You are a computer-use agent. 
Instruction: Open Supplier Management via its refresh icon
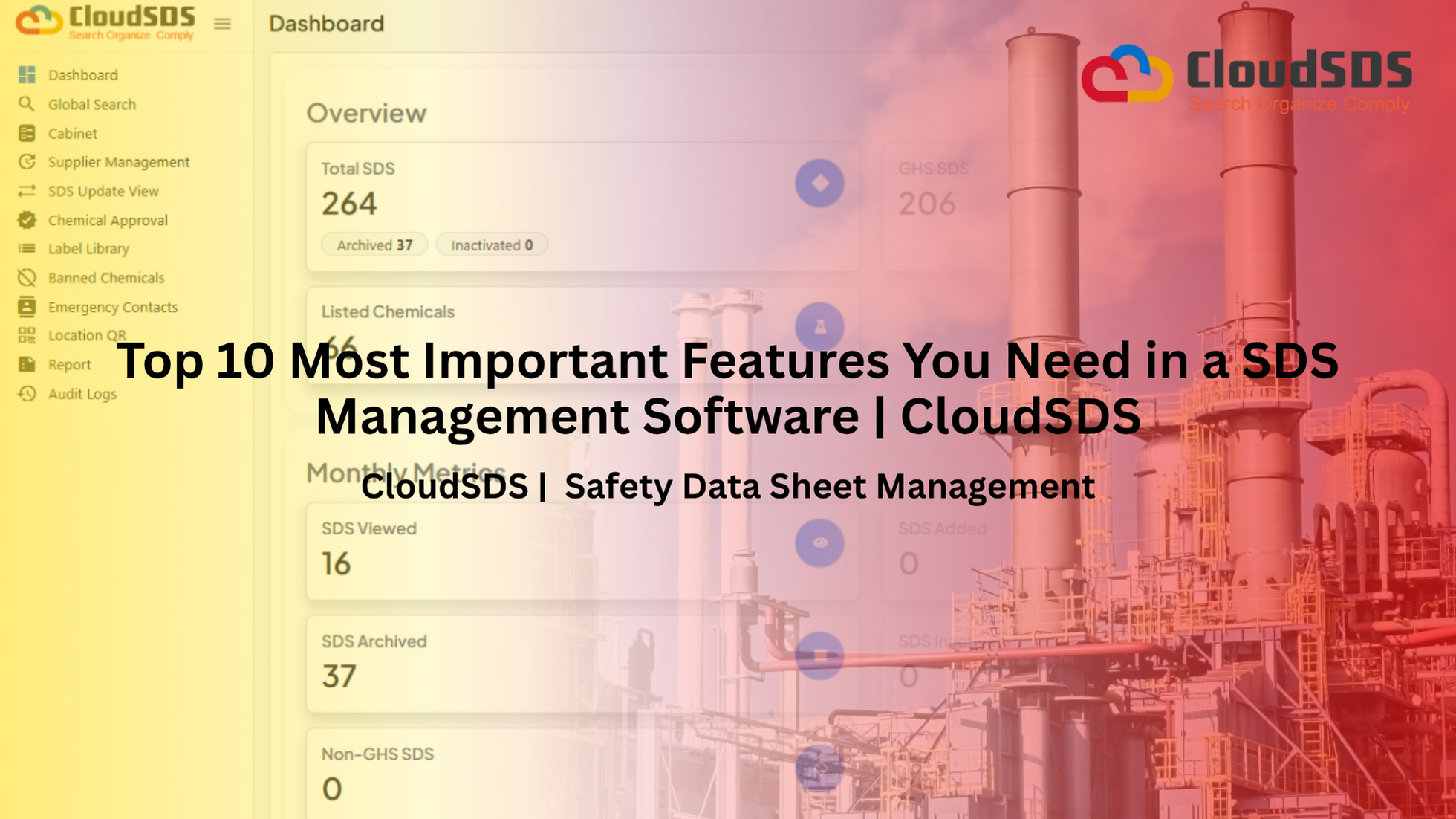pos(27,162)
